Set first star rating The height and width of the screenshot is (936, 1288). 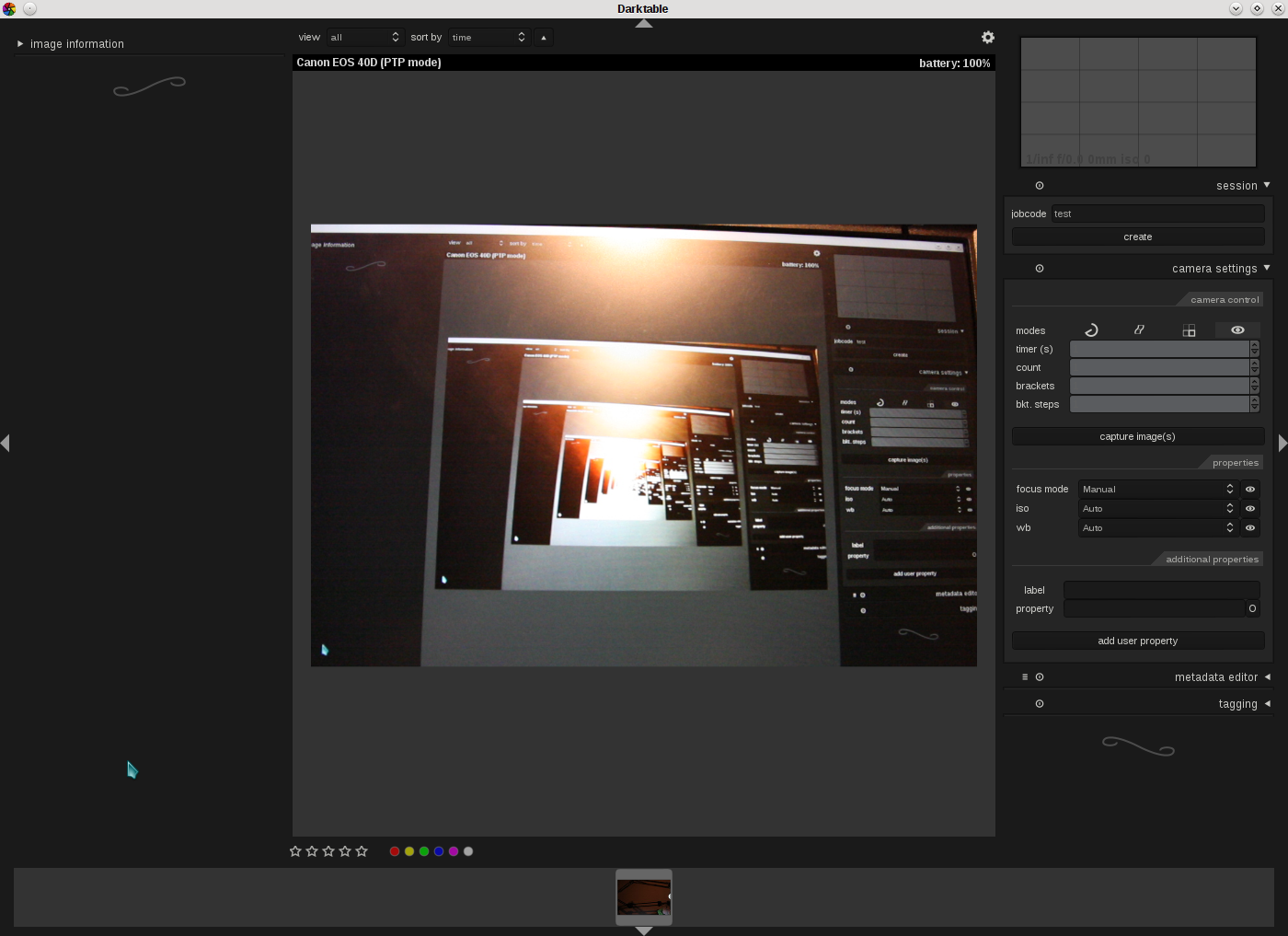[295, 851]
